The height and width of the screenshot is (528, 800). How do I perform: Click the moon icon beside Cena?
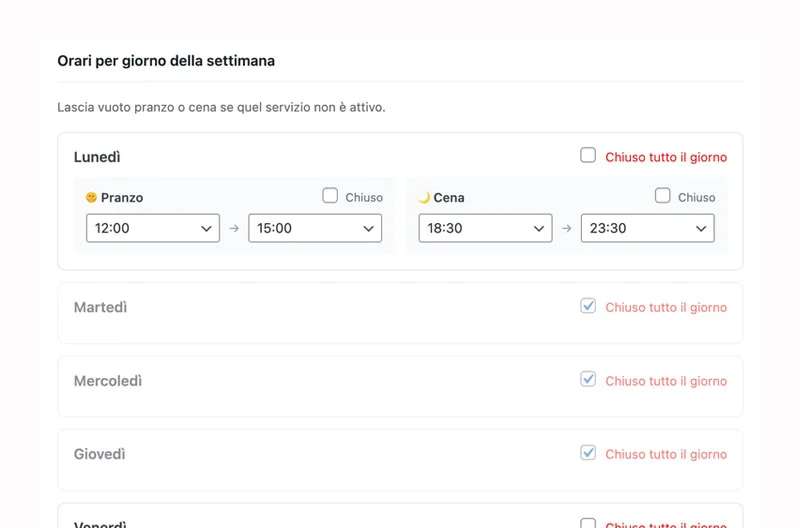coord(424,197)
